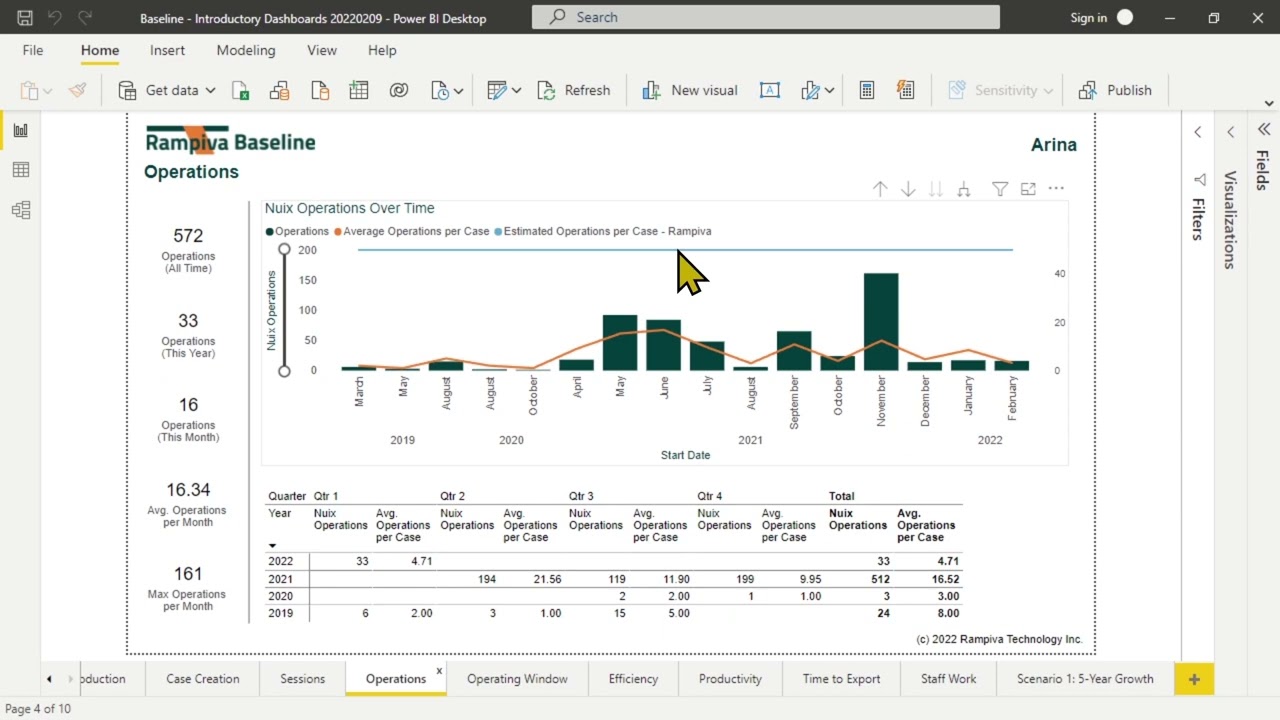Click the Search box in title bar
The height and width of the screenshot is (720, 1280).
766,17
